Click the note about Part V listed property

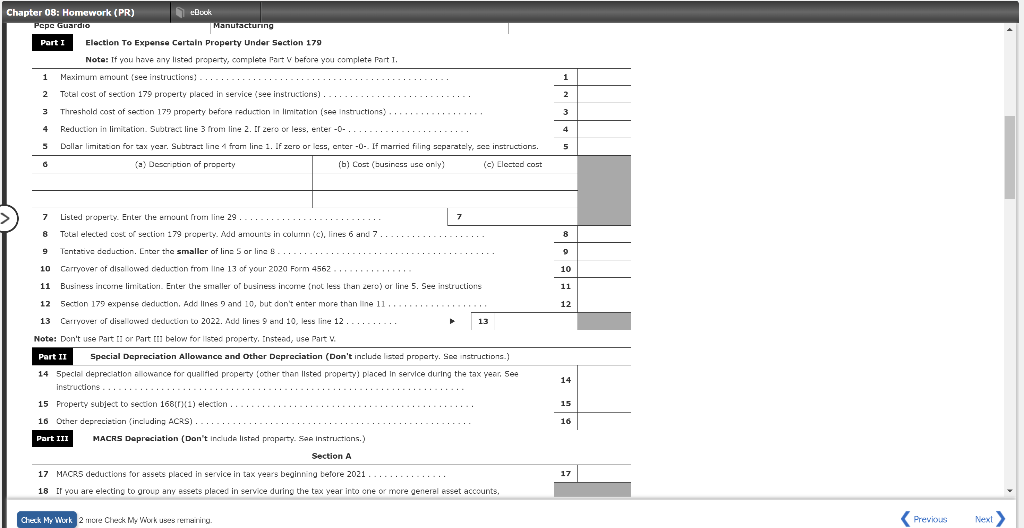click(242, 59)
